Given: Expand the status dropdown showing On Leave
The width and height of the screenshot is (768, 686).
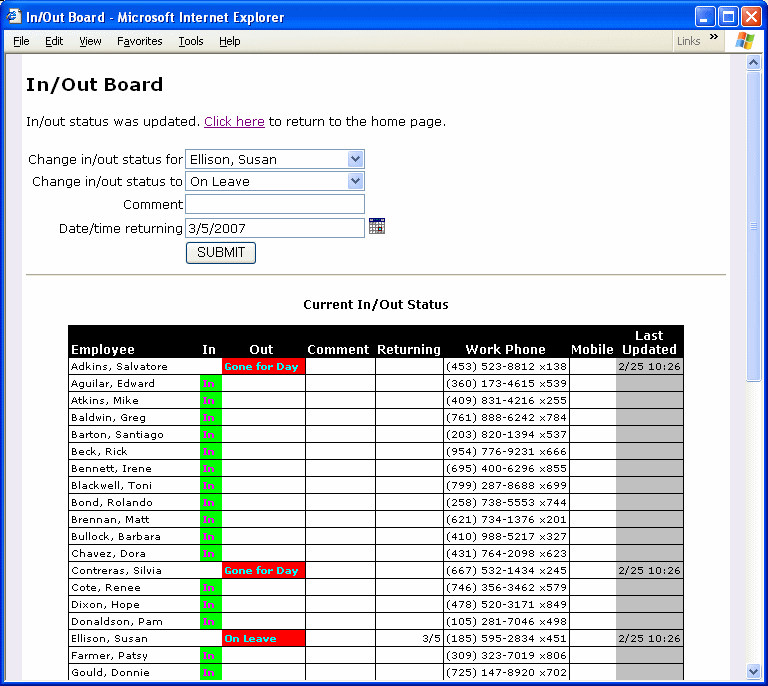Looking at the screenshot, I should [x=355, y=181].
